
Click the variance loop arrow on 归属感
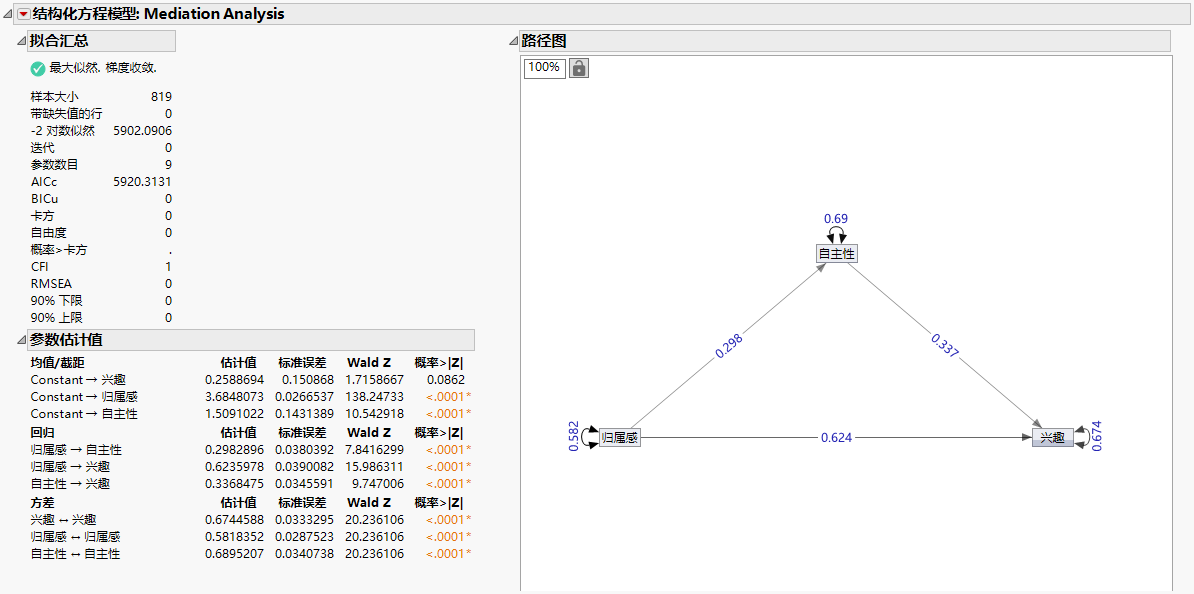[x=589, y=437]
